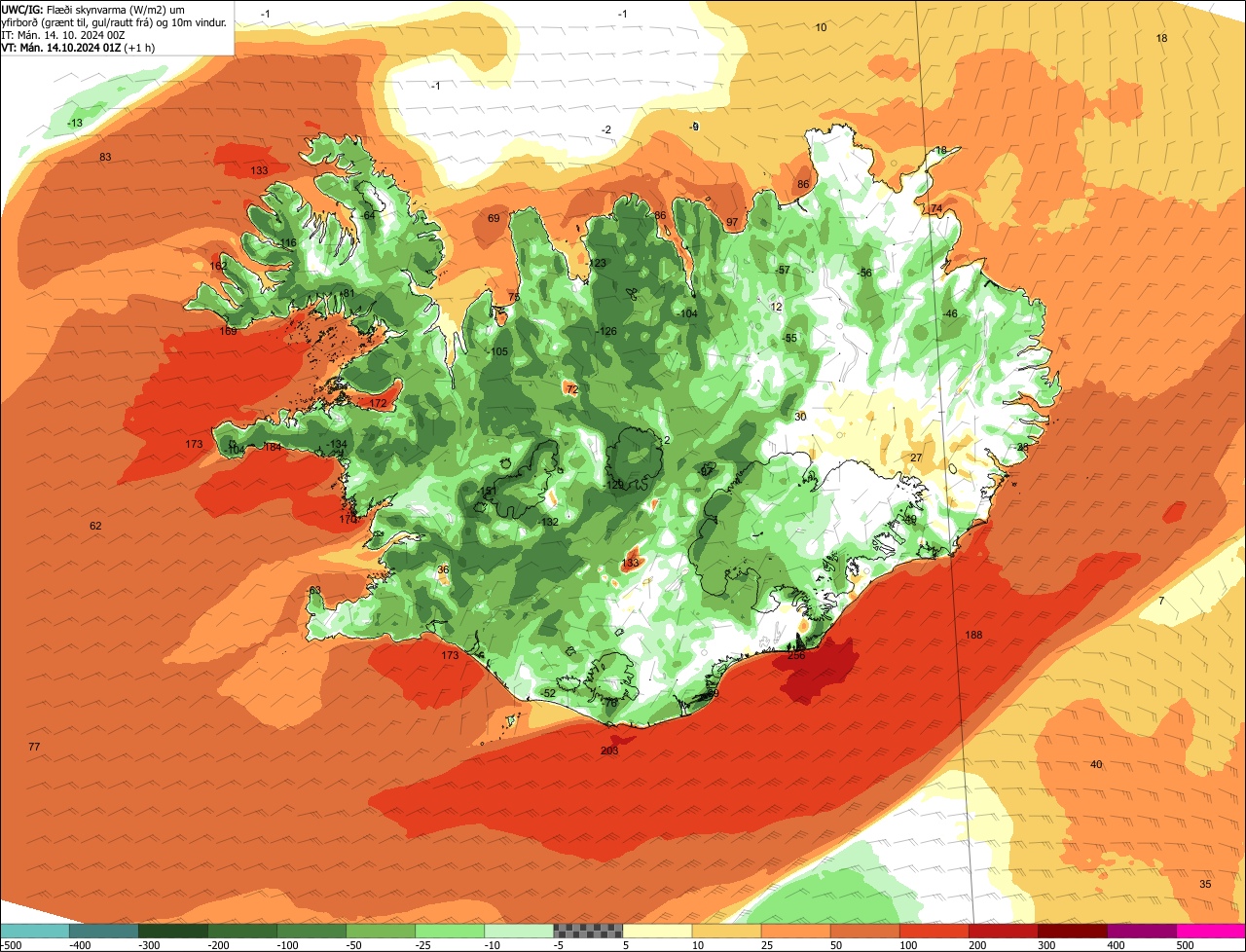Click the 77 value in the southwest ocean
Viewport: 1246px width, 952px height.
[x=34, y=747]
